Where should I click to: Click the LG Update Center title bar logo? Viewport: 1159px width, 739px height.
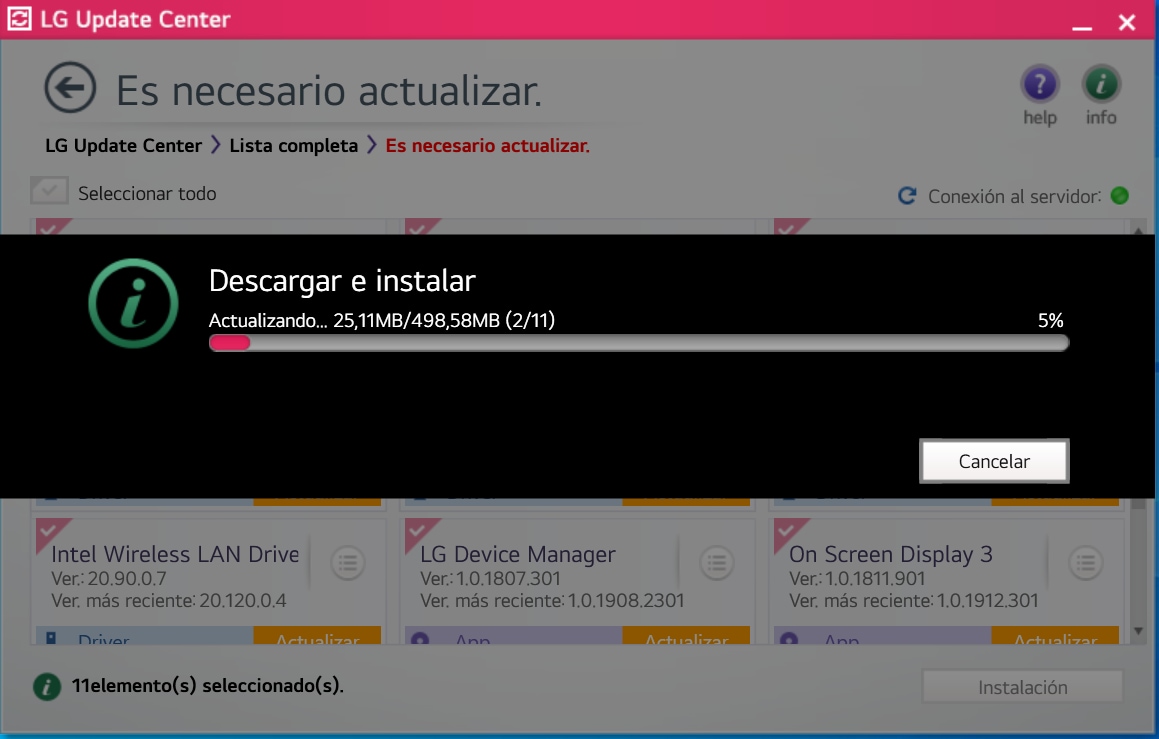coord(19,18)
